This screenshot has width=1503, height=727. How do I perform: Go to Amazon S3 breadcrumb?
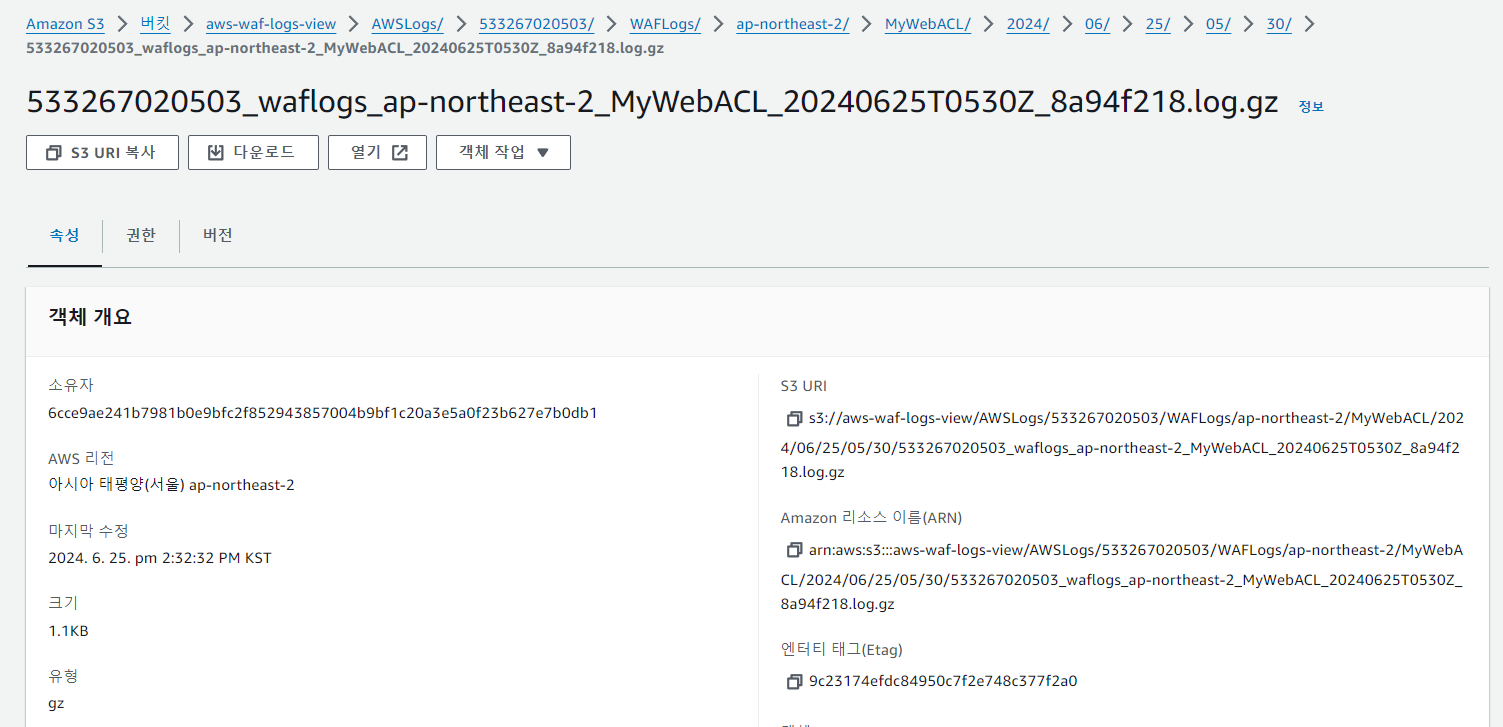click(x=65, y=24)
